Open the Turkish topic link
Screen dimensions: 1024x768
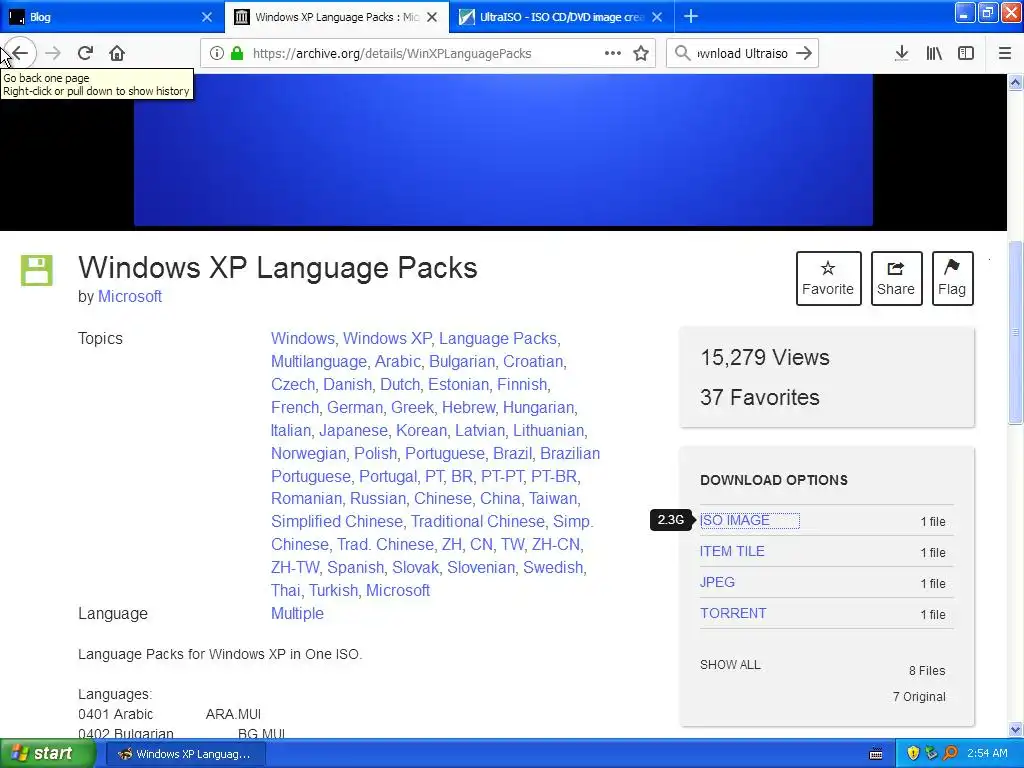(x=334, y=590)
